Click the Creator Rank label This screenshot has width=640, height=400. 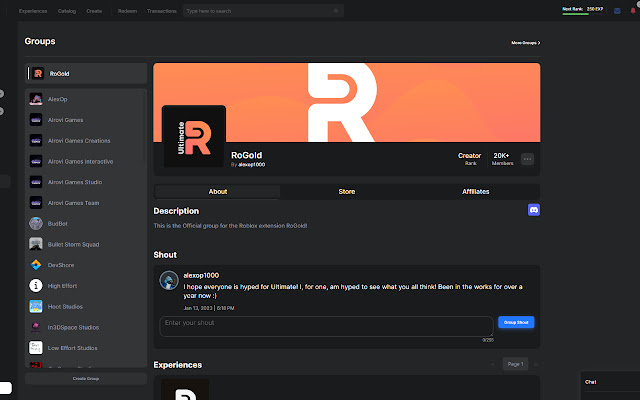pos(469,159)
